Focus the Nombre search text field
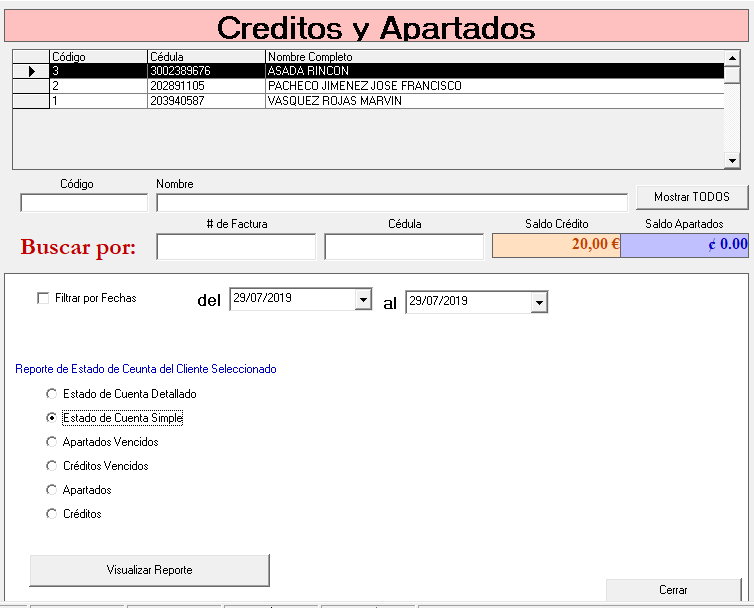The height and width of the screenshot is (608, 754). pyautogui.click(x=391, y=203)
